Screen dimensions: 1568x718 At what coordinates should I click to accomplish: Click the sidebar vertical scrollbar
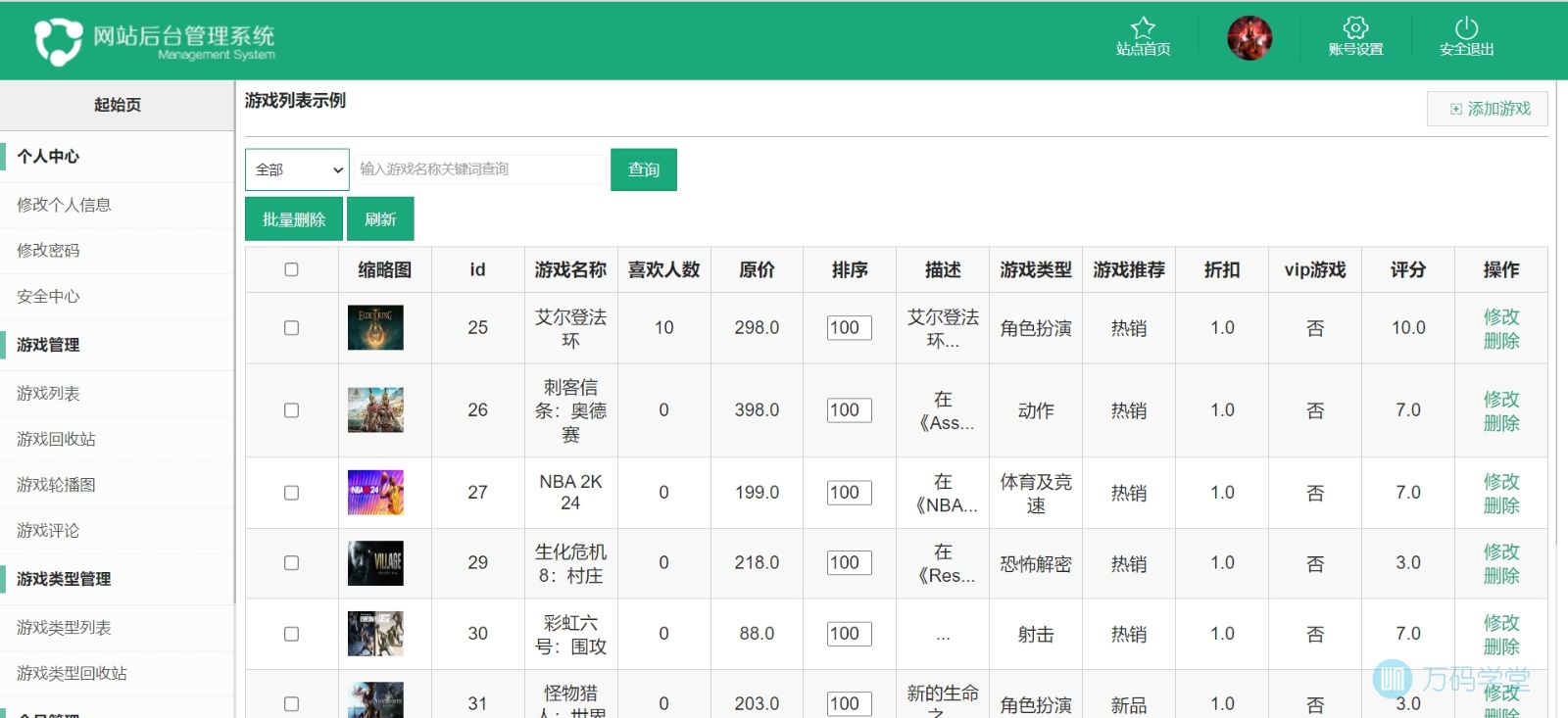point(235,343)
